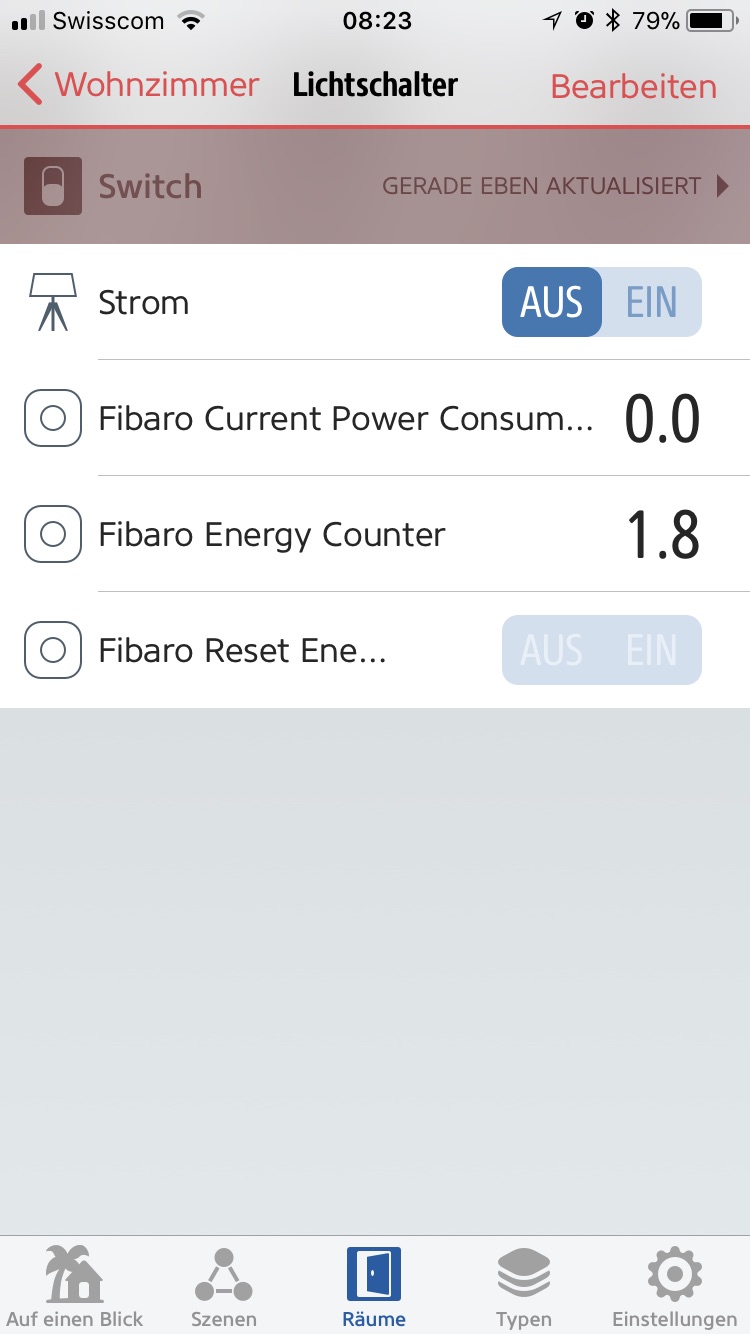Set Fibaro Reset toggle to EIN
This screenshot has width=750, height=1334.
click(652, 650)
